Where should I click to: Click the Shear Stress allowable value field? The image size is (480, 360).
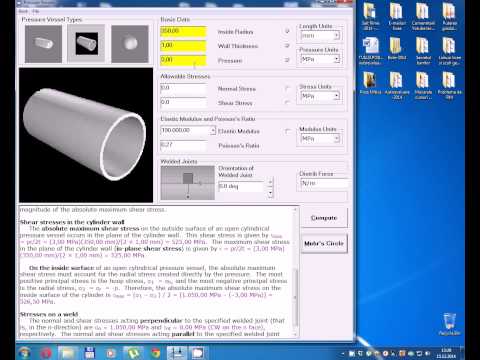183,103
